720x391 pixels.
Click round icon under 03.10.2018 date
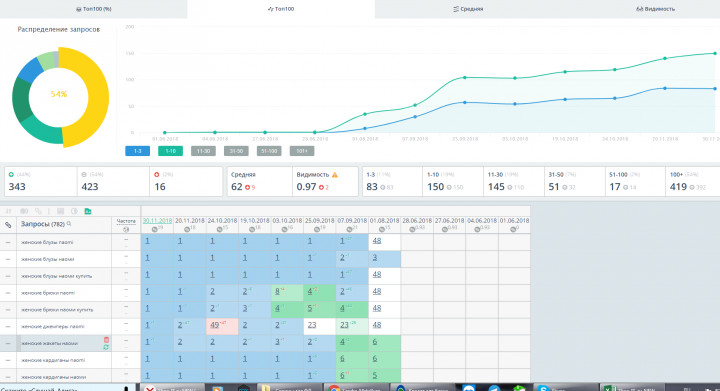point(285,229)
